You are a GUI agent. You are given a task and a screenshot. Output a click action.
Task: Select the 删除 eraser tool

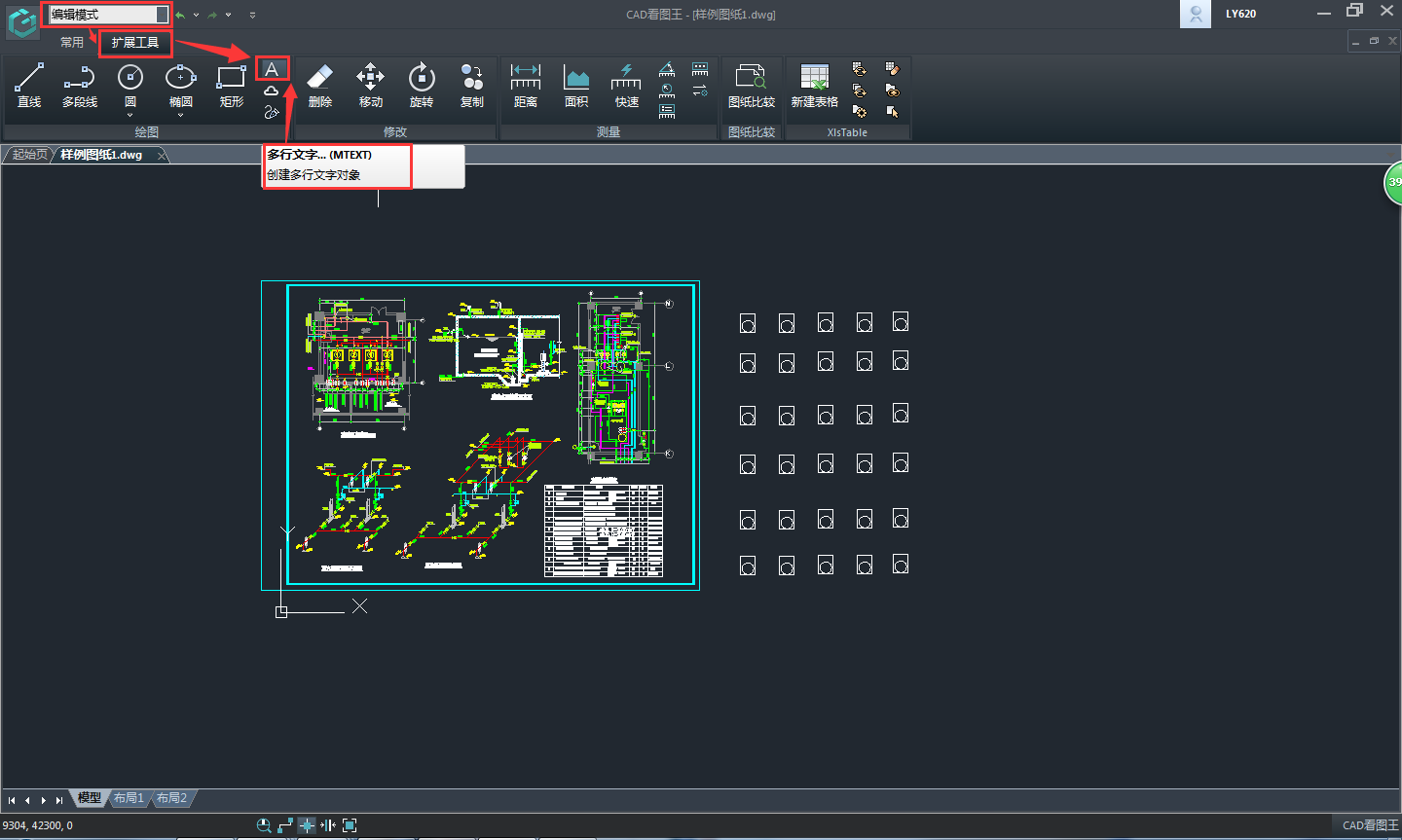[x=319, y=85]
